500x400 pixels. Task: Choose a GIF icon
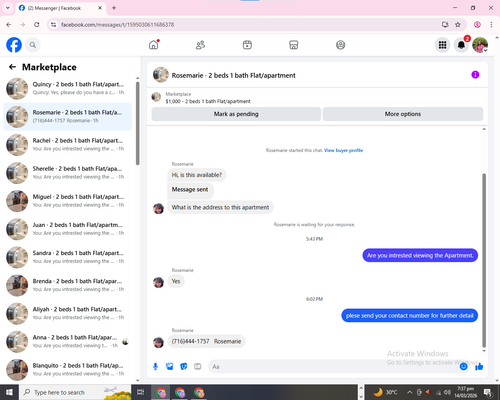pyautogui.click(x=198, y=367)
